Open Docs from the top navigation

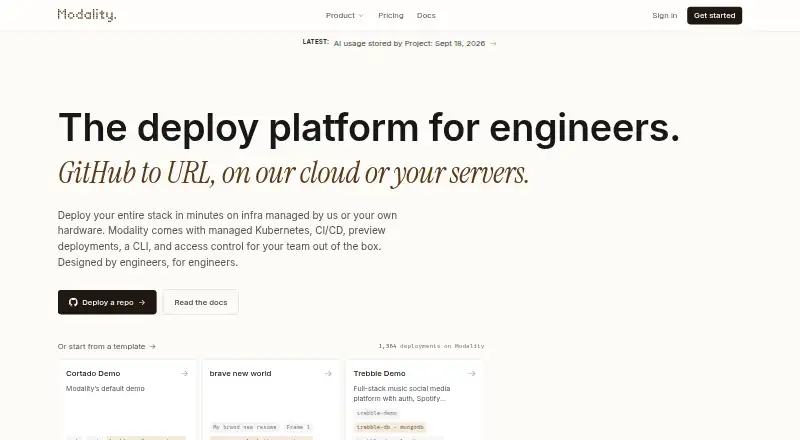click(x=426, y=15)
